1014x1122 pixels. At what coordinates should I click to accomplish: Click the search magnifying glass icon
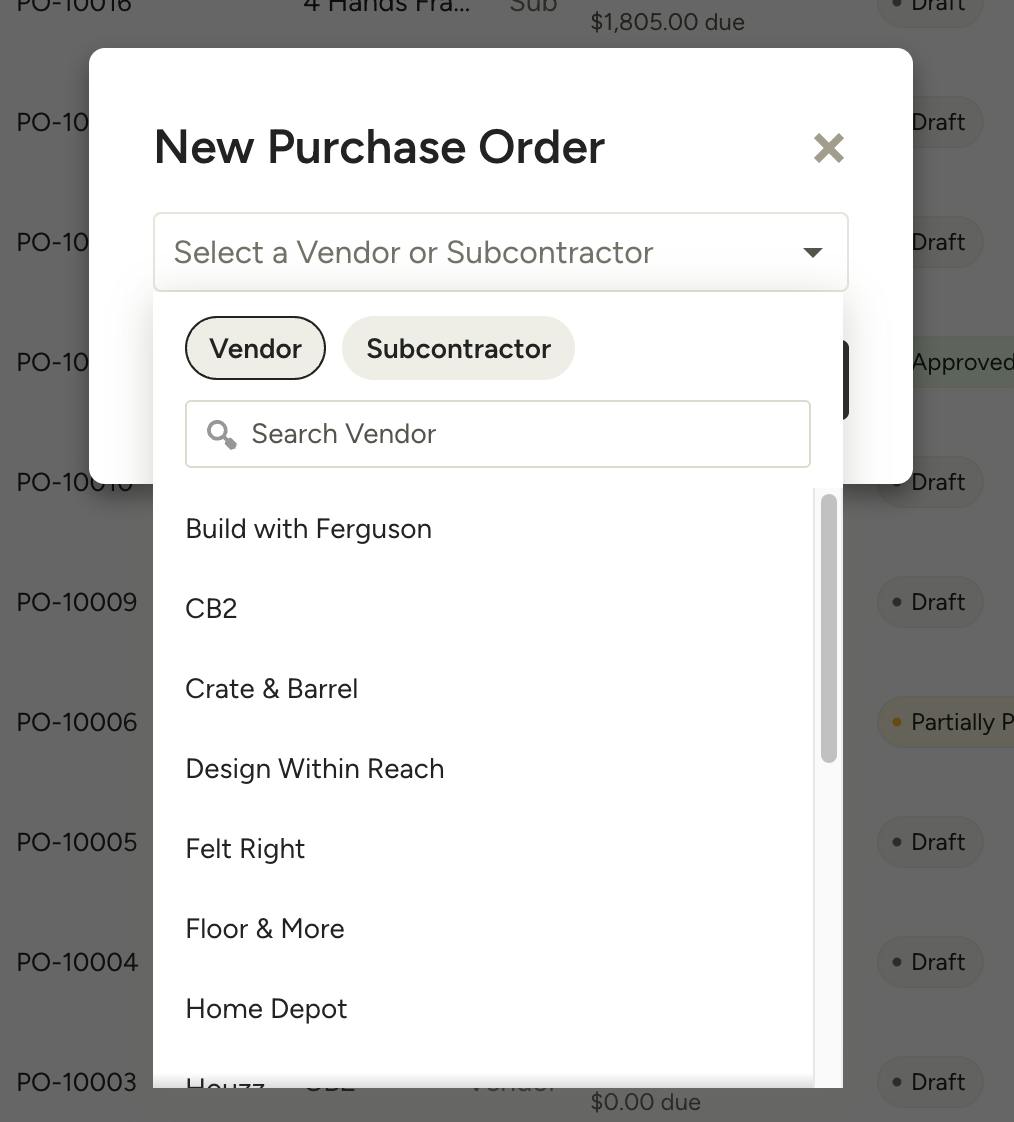click(x=221, y=434)
